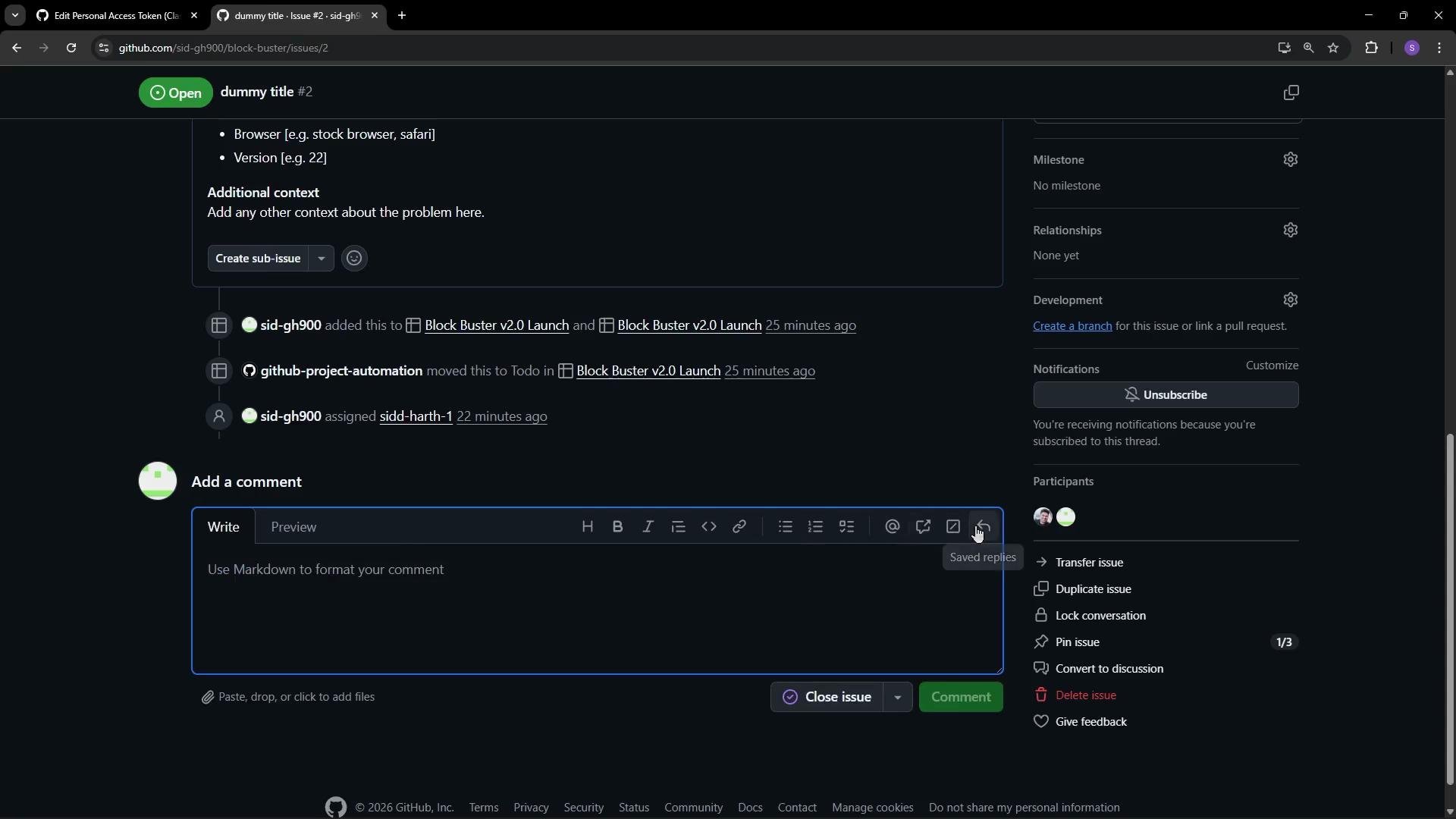Click Create sub-issue button
Screen dimensions: 1456x819
(x=258, y=259)
